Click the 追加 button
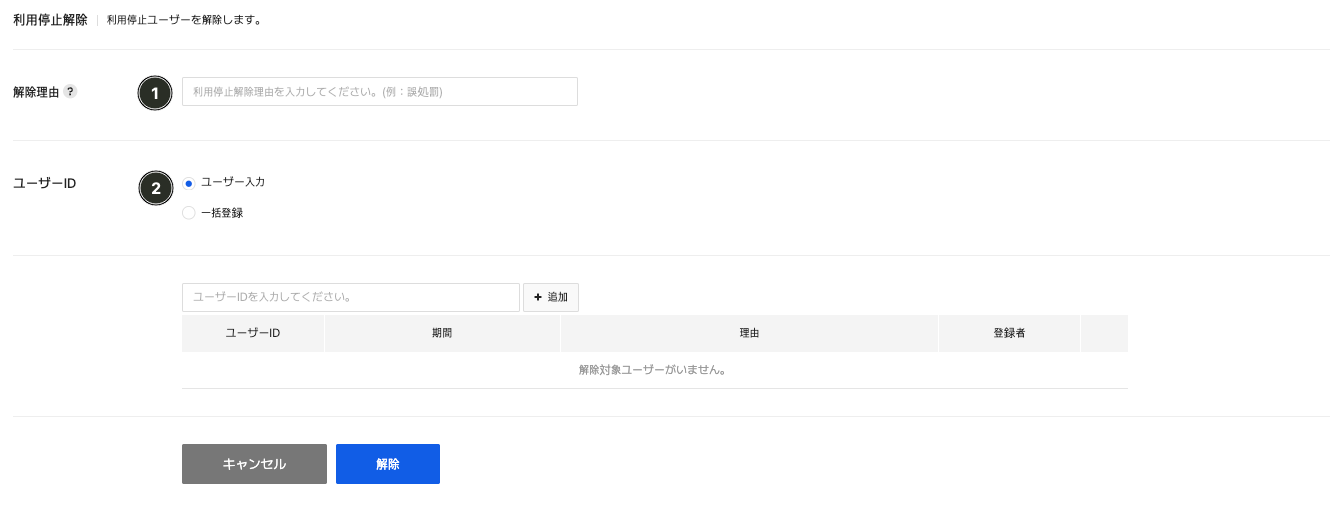Image resolution: width=1330 pixels, height=531 pixels. [x=551, y=297]
